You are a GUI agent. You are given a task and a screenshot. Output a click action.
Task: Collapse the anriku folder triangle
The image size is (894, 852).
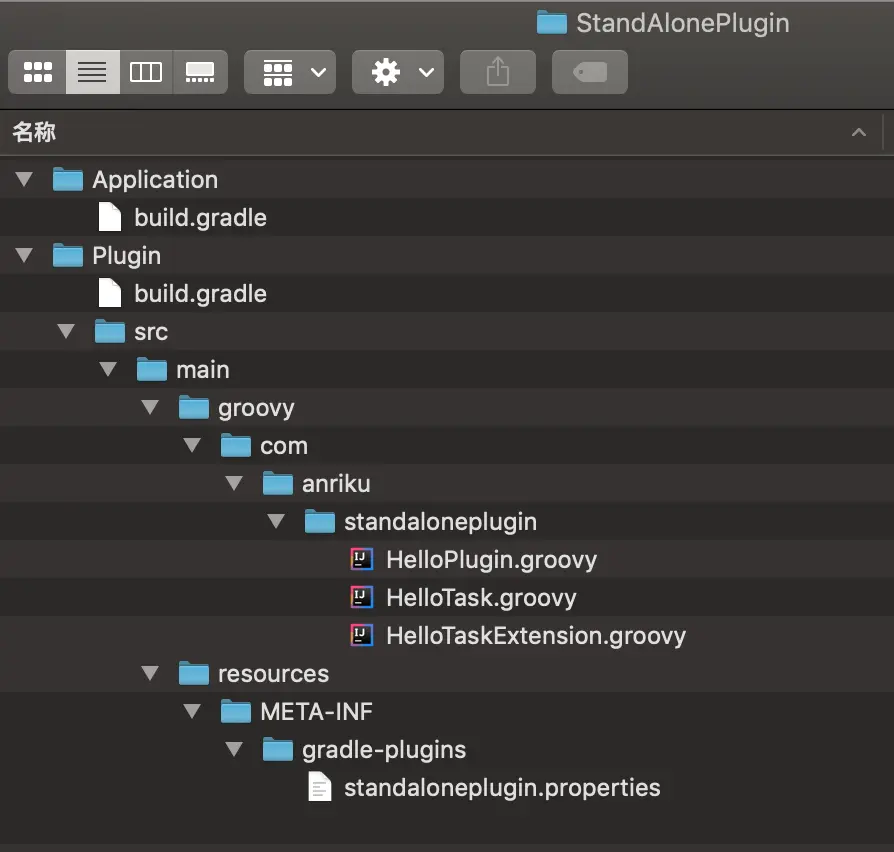234,483
